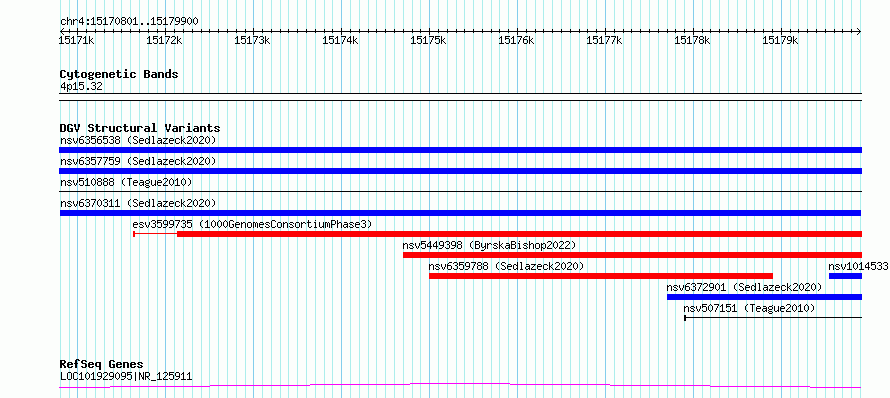Select the thin nsv507151 variant line
This screenshot has width=890, height=398.
pyautogui.click(x=773, y=318)
